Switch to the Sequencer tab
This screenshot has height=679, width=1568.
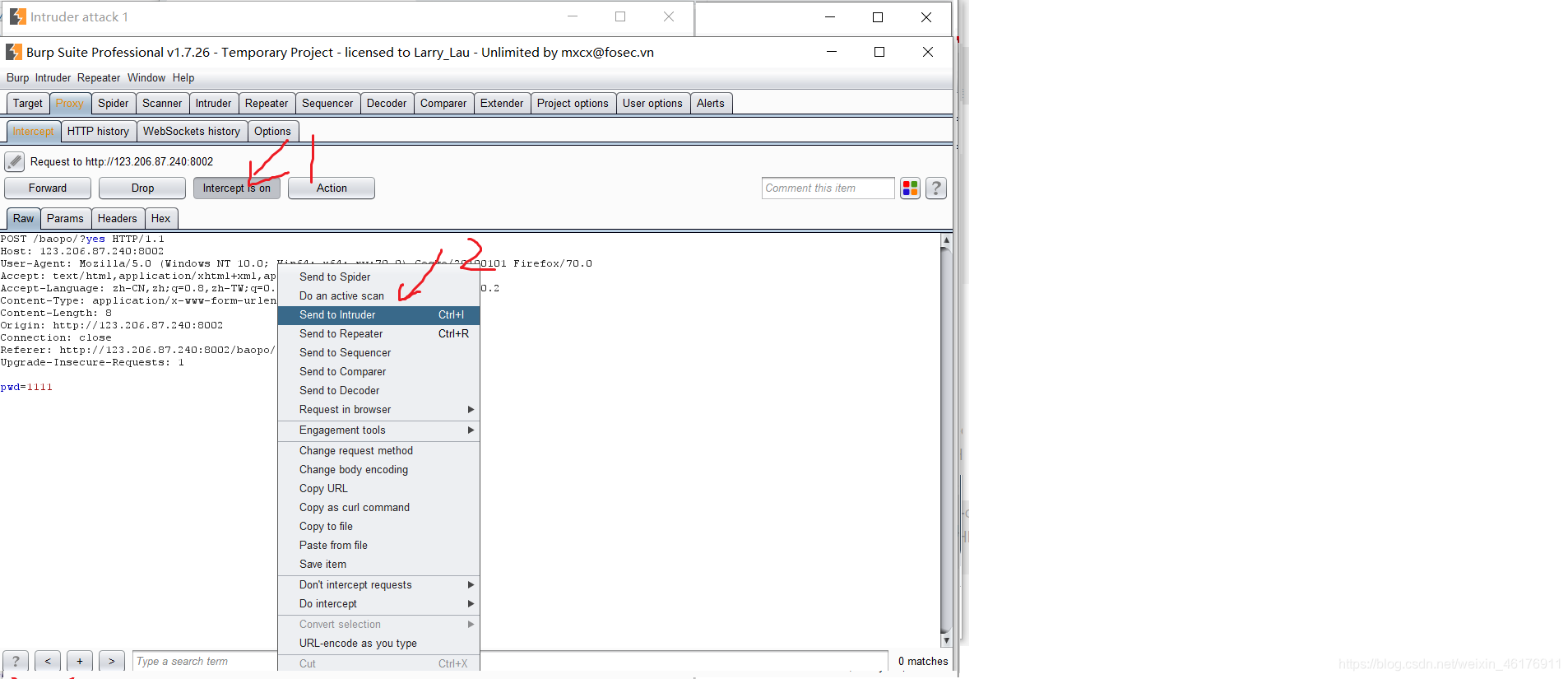pos(327,103)
